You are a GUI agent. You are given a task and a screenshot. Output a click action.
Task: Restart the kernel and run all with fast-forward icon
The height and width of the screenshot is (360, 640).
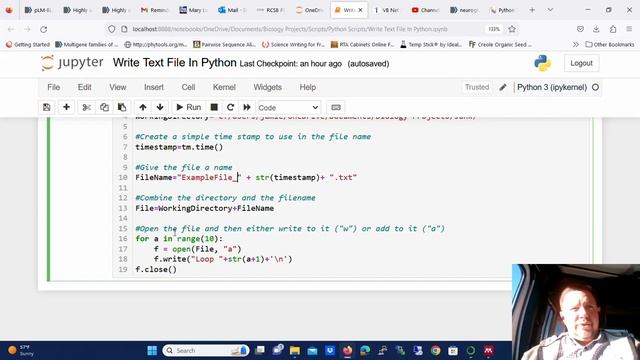pos(247,107)
